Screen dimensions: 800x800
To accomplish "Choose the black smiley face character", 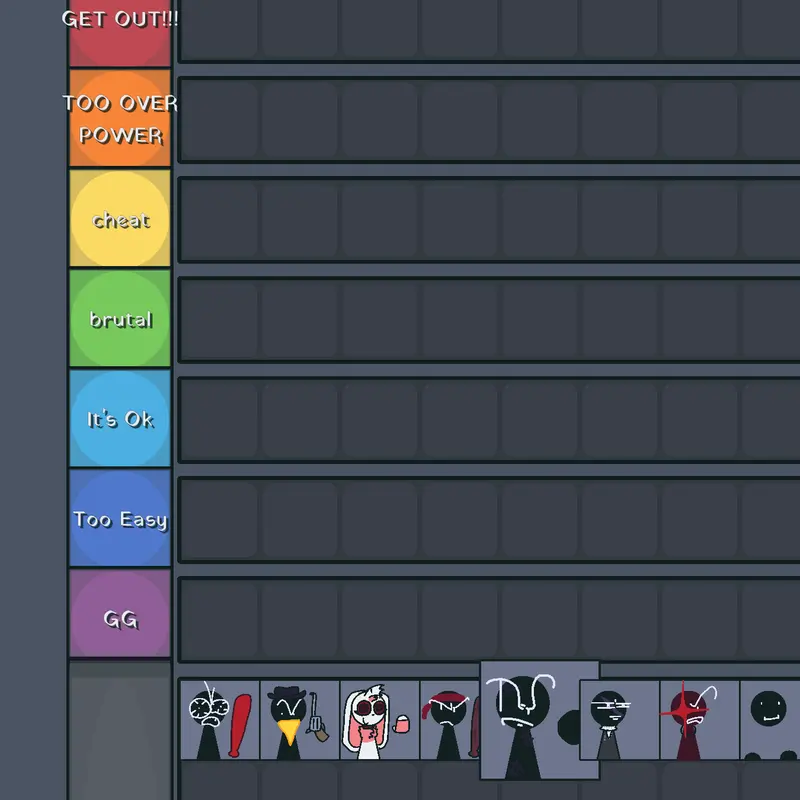I will coord(770,720).
